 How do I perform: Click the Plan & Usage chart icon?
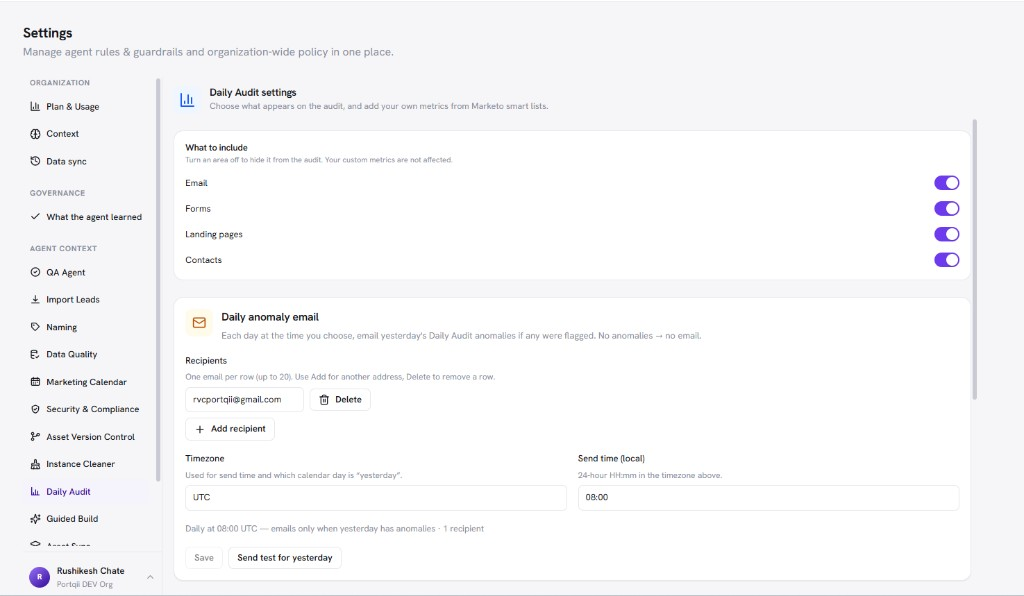(x=35, y=106)
